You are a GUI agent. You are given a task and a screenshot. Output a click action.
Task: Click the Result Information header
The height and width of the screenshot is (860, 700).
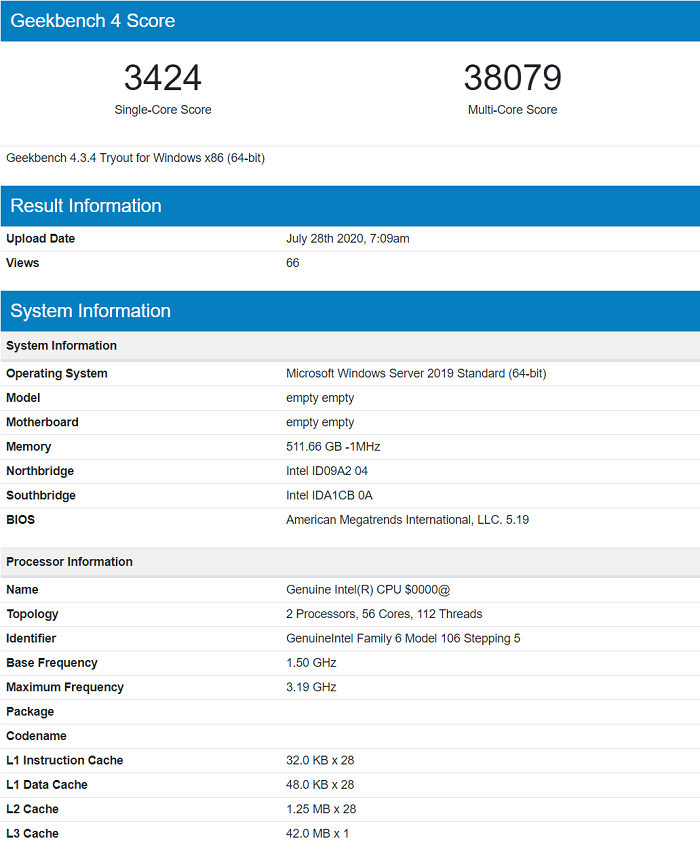[350, 206]
